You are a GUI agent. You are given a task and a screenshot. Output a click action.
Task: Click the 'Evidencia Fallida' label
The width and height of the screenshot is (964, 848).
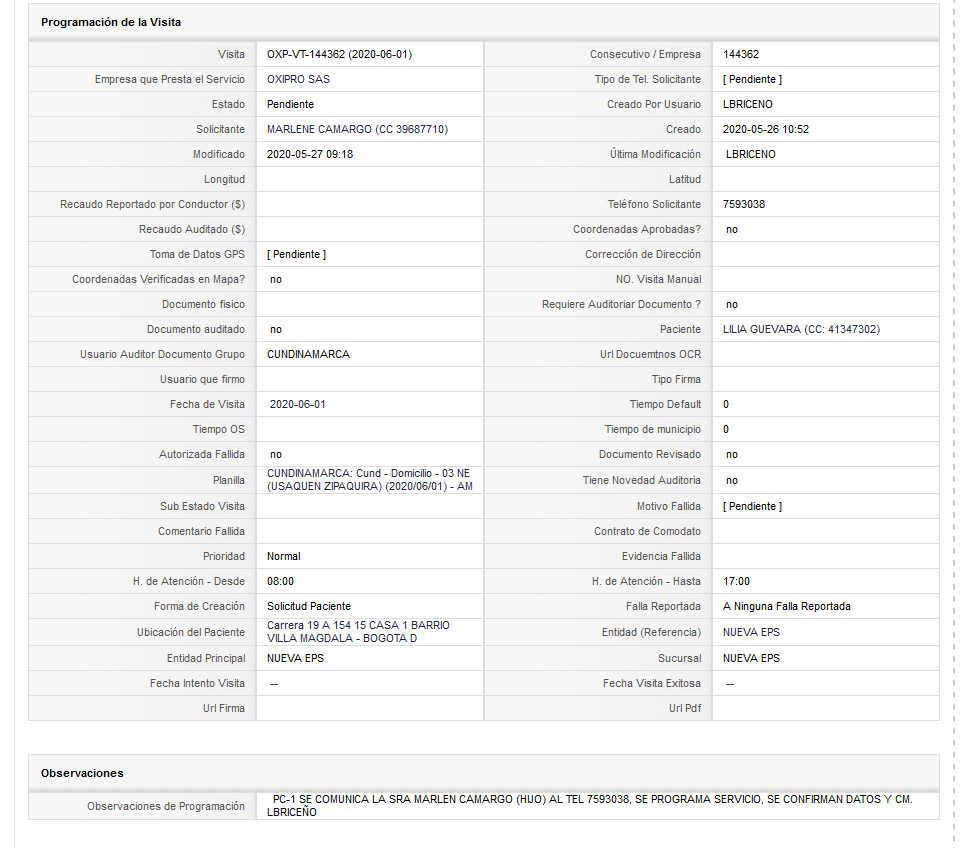point(662,557)
